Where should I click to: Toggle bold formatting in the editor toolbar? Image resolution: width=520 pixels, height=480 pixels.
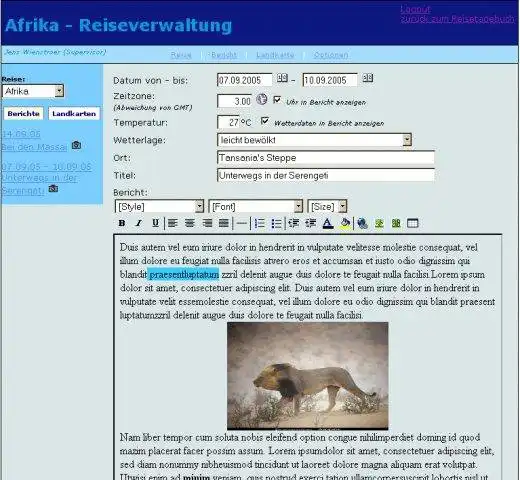coord(122,223)
